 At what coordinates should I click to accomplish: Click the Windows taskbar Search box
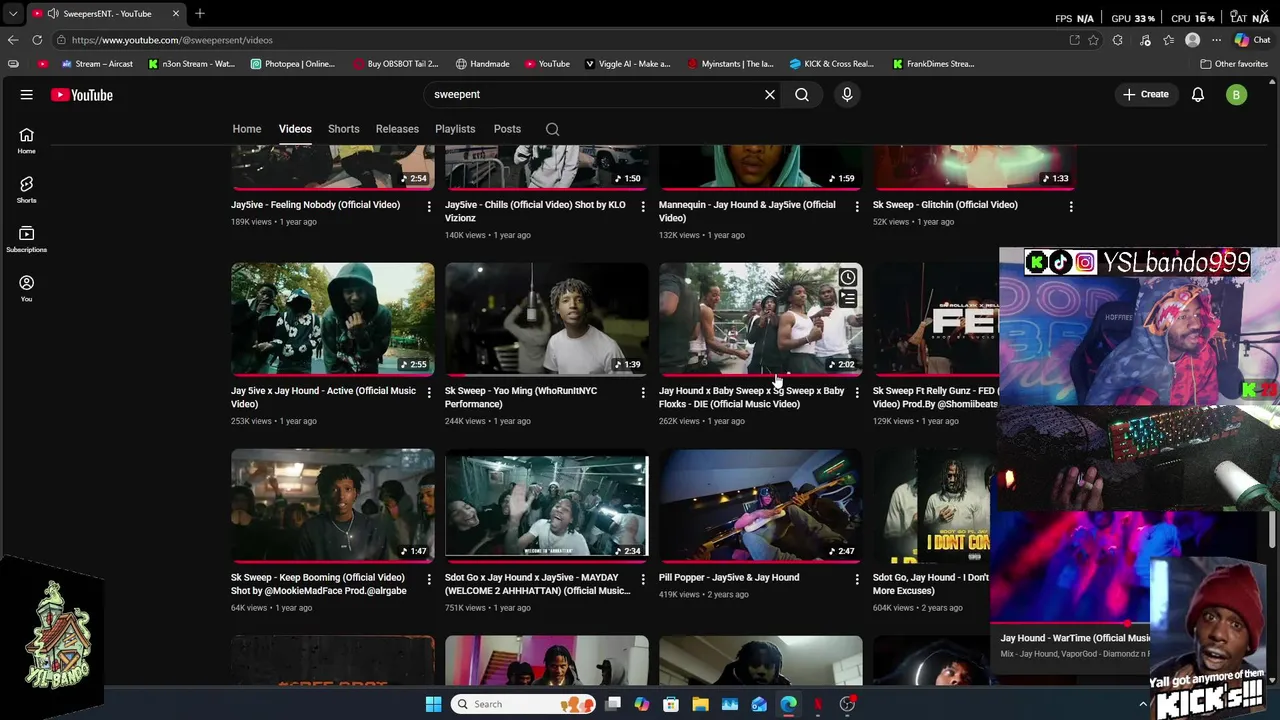(x=521, y=704)
